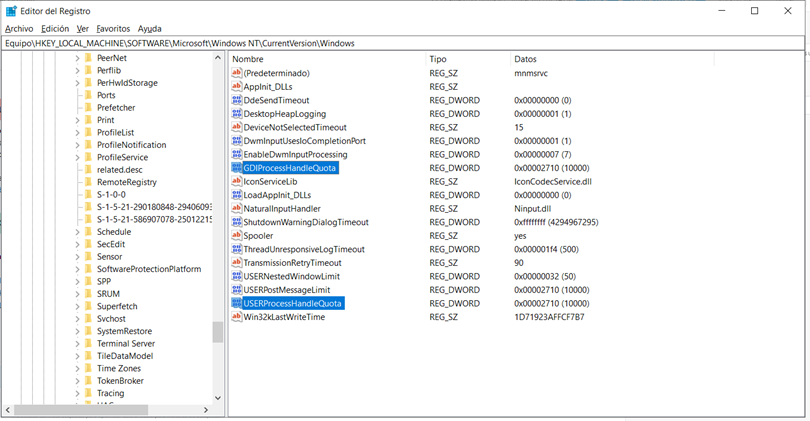
Task: Select the TokenBroker key in tree
Action: [120, 381]
